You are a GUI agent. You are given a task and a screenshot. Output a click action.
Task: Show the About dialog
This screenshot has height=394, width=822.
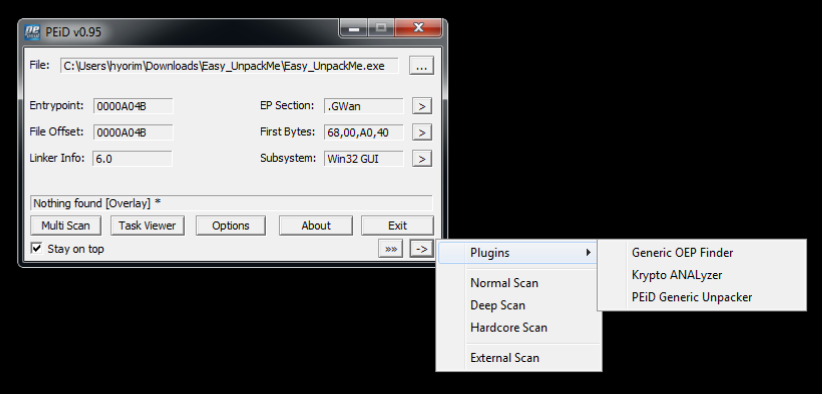coord(316,226)
